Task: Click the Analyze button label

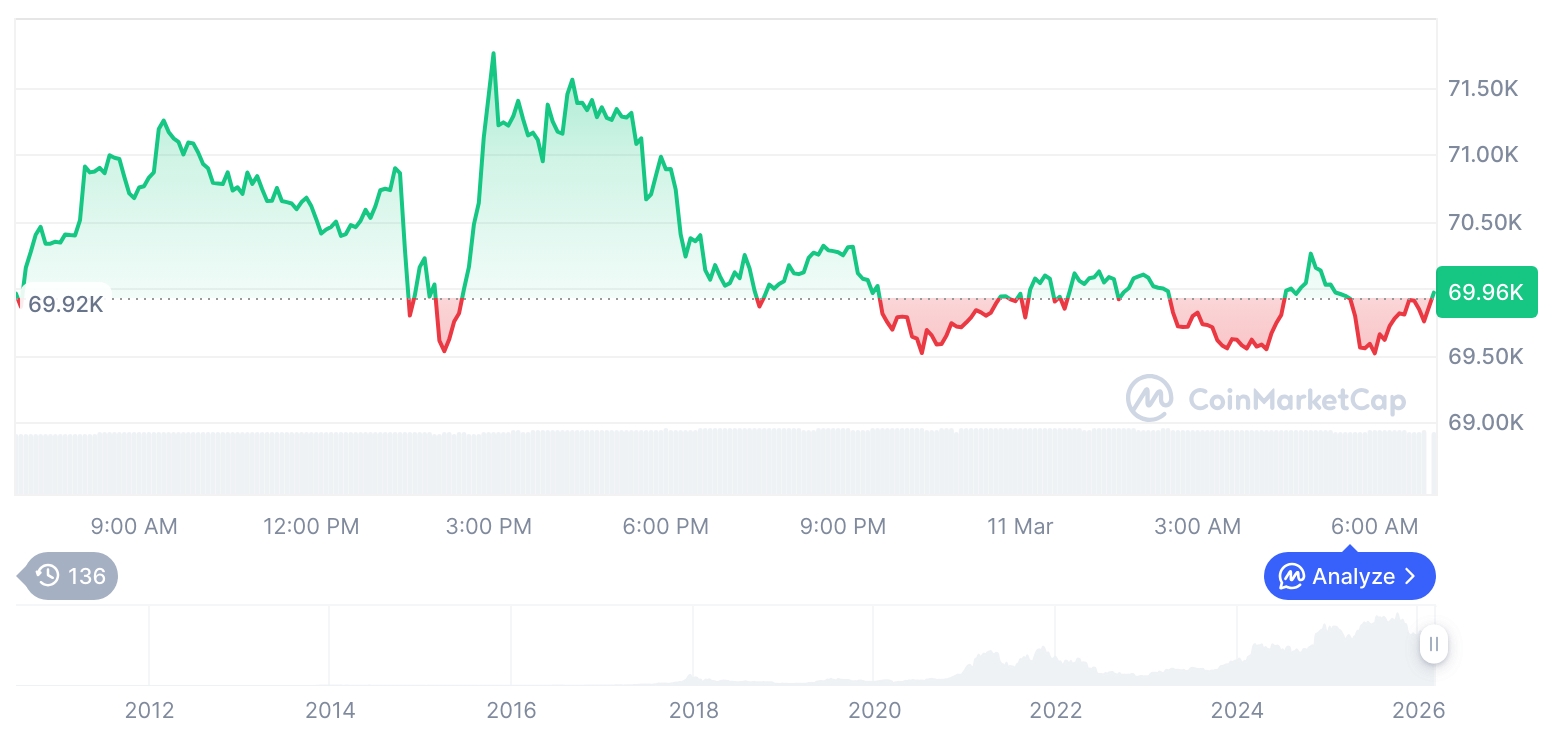Action: (x=1353, y=577)
